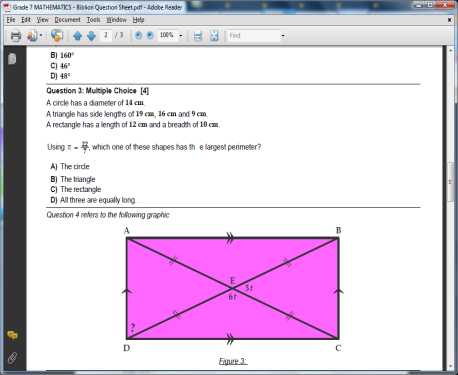Image resolution: width=458 pixels, height=375 pixels.
Task: Close the document with menu bar X
Action: (x=449, y=20)
